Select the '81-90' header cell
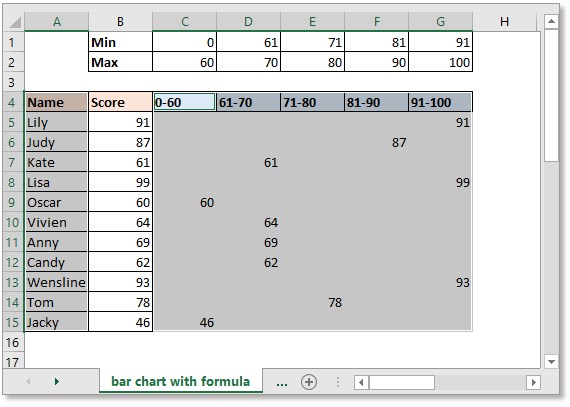 click(x=377, y=102)
